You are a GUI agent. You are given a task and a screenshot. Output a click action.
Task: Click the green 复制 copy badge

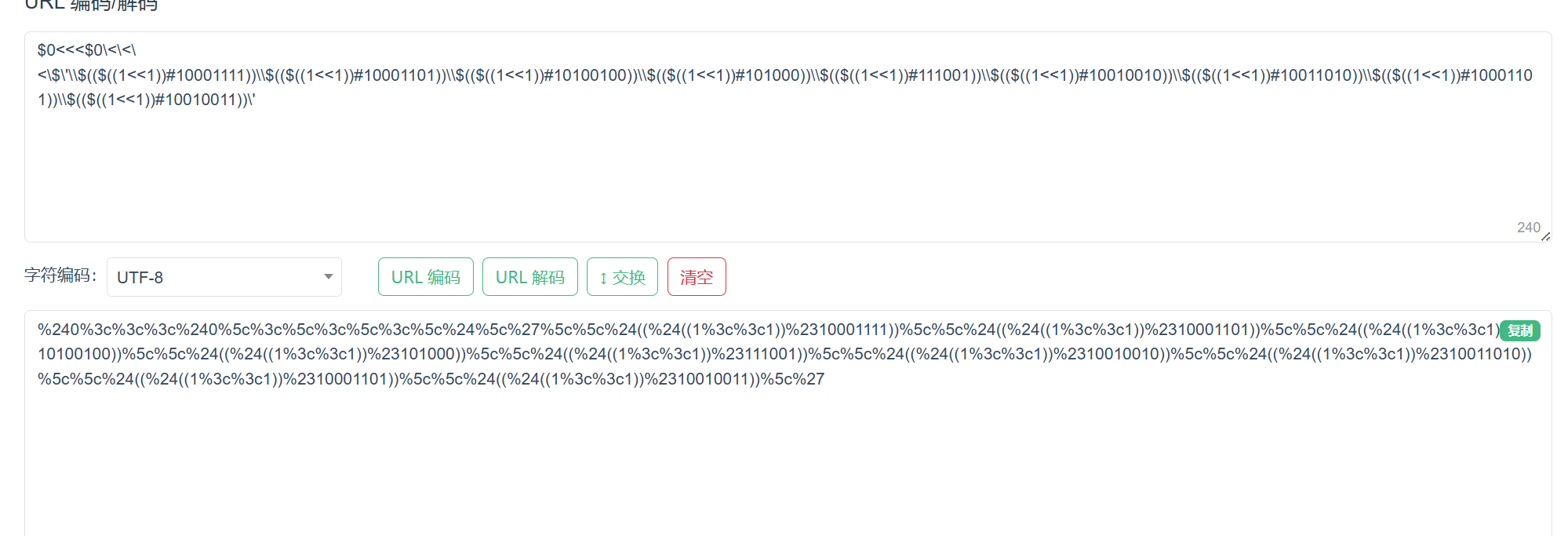pos(1519,330)
